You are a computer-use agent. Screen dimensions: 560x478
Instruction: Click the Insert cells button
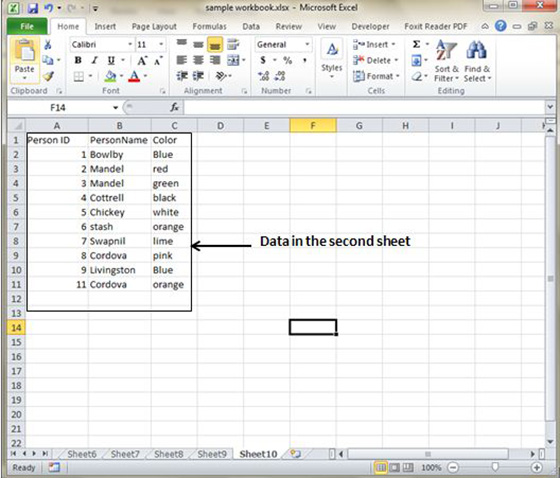pyautogui.click(x=374, y=44)
